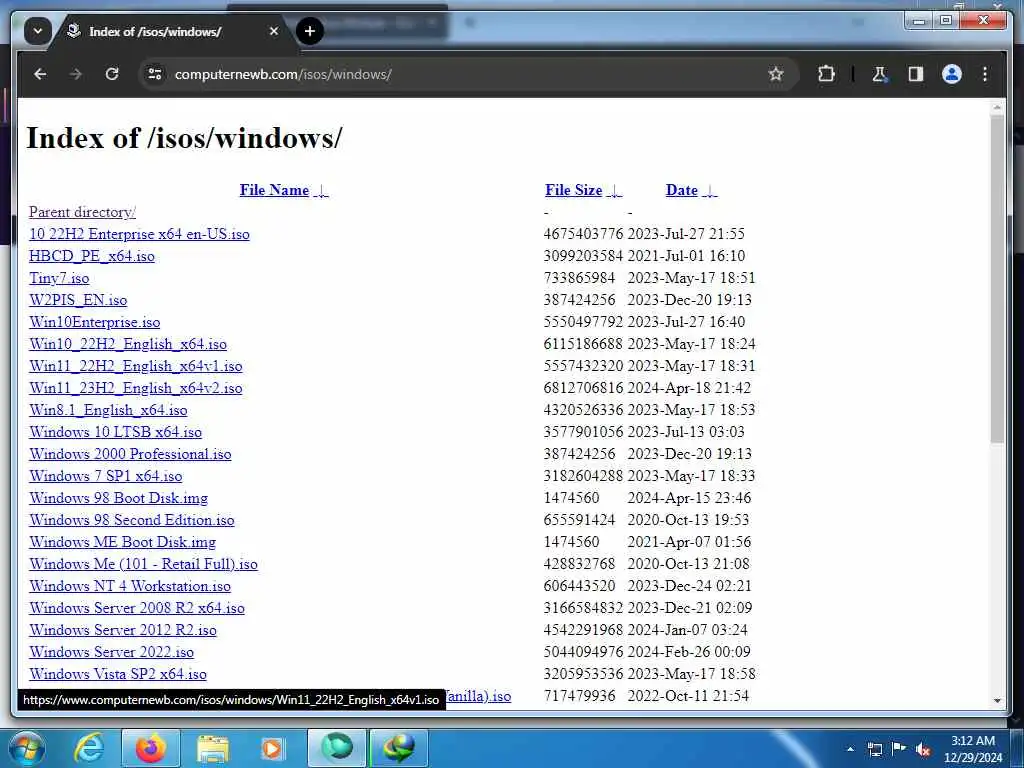Download Windows 10 LTSB x64.iso
1024x768 pixels.
[116, 432]
